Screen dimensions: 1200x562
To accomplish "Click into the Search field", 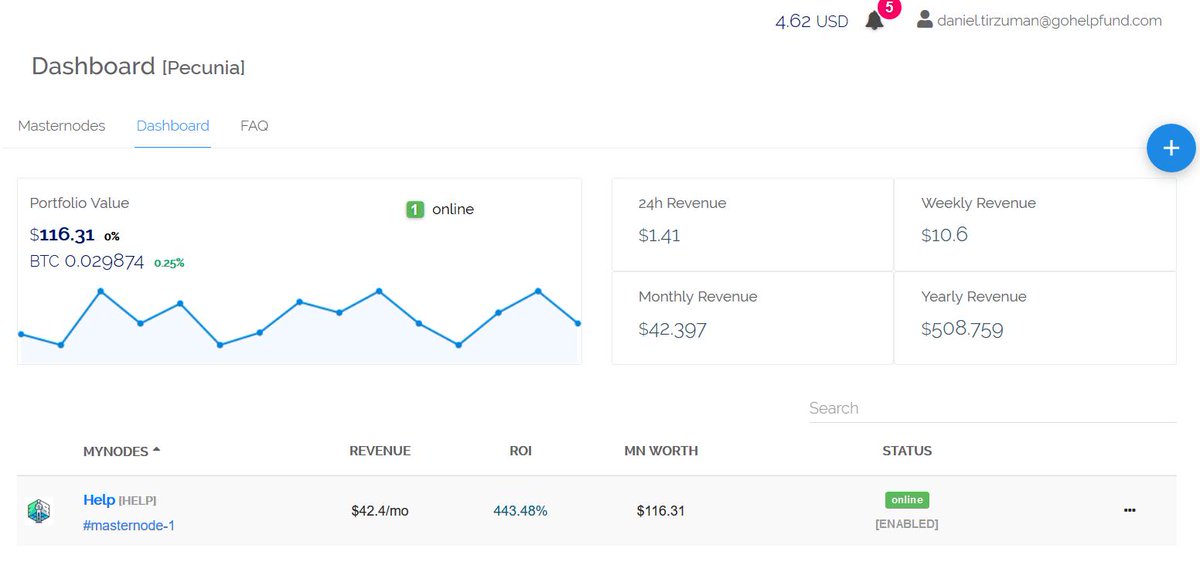I will coord(992,408).
